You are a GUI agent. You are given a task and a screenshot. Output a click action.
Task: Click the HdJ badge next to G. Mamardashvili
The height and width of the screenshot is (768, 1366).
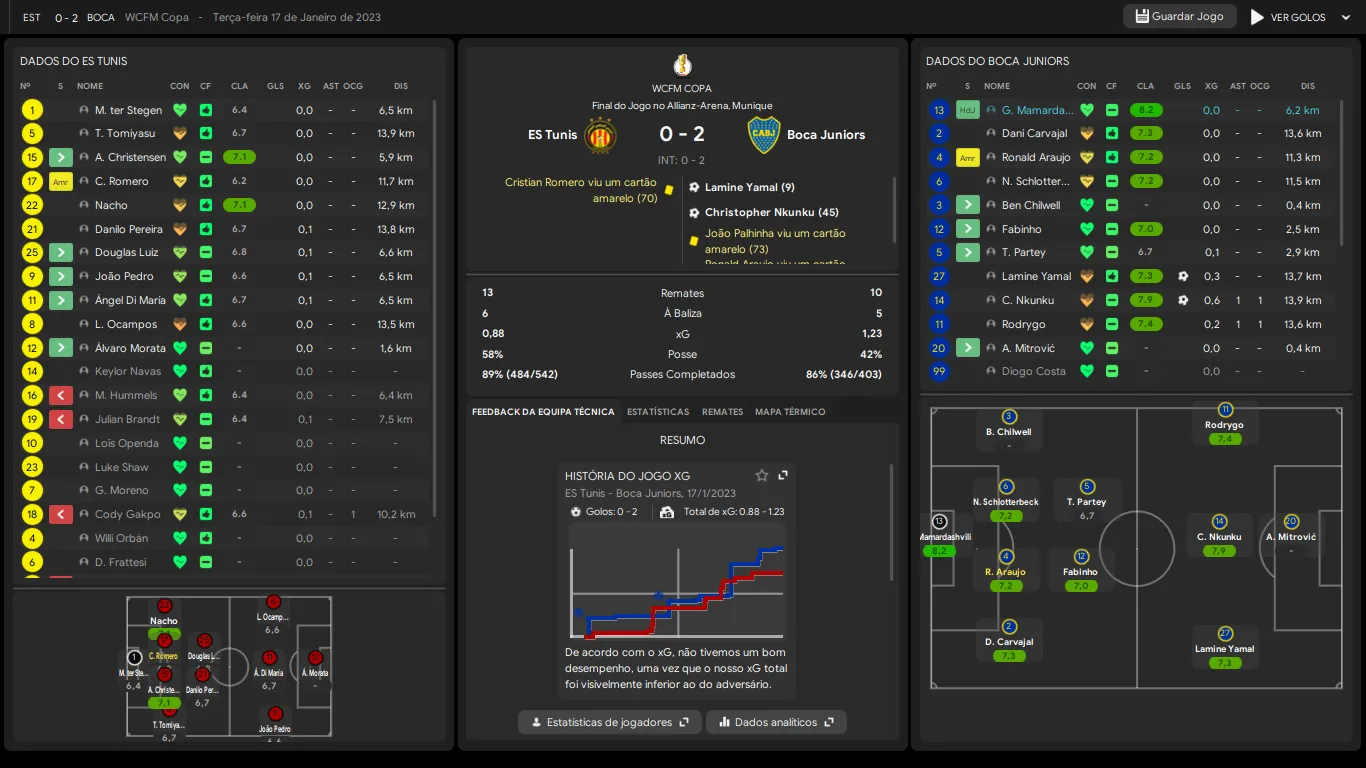(x=967, y=110)
